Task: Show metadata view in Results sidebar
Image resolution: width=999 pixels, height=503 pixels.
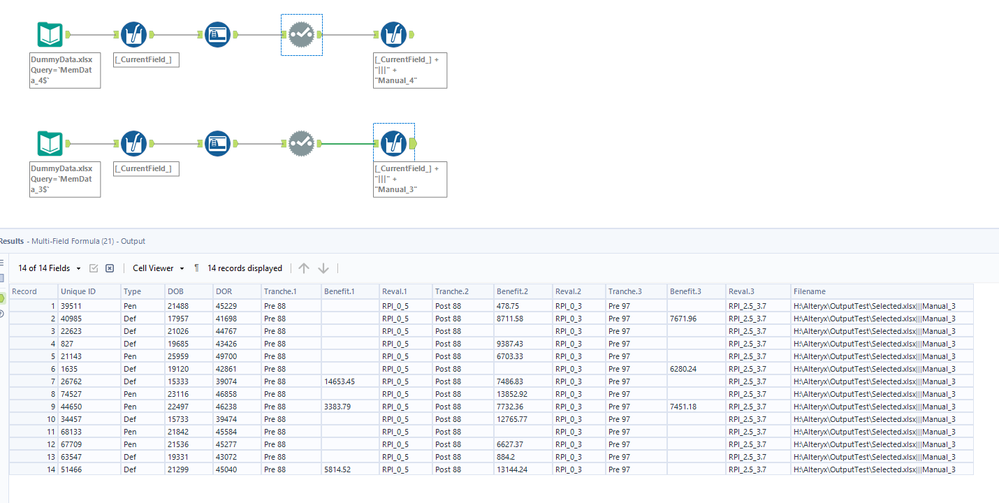Action: pos(2,279)
